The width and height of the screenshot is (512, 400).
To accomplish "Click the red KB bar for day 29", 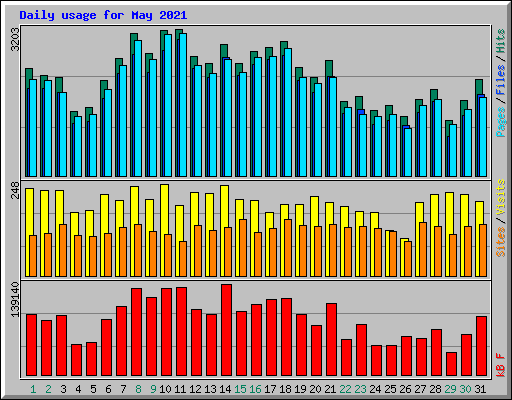I will pos(452,364).
